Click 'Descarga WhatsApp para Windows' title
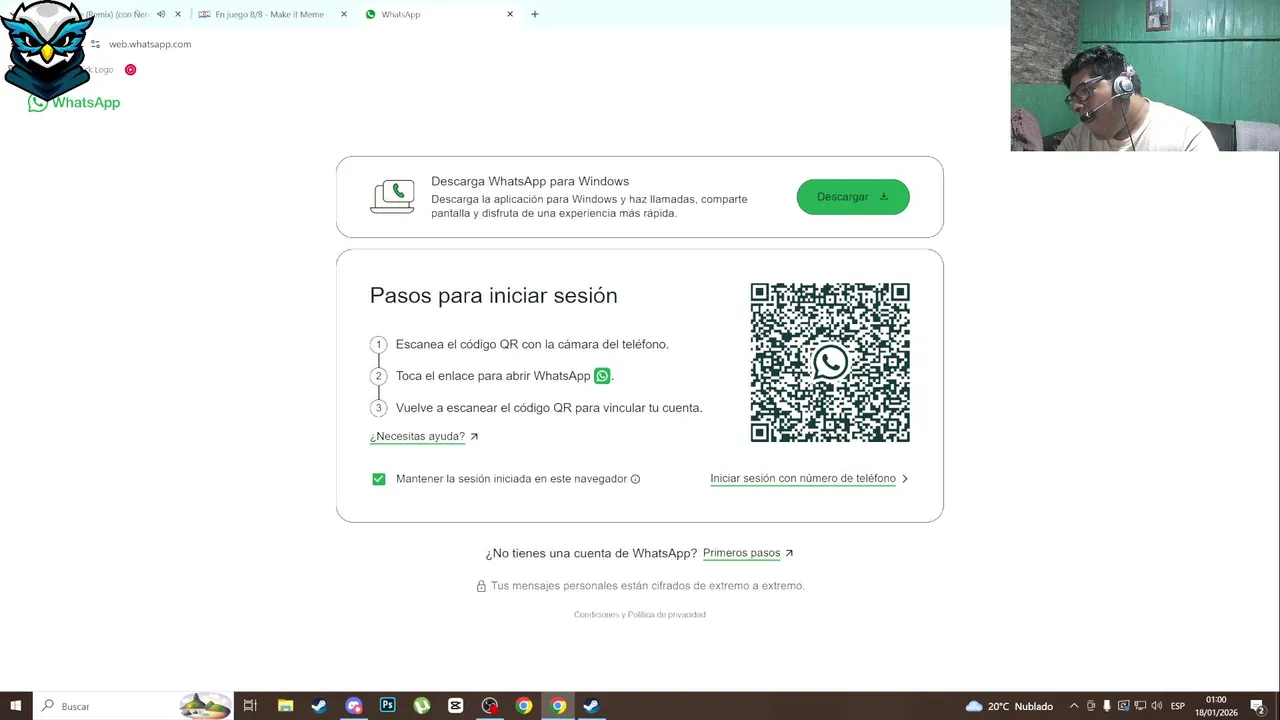1280x720 pixels. pos(530,182)
